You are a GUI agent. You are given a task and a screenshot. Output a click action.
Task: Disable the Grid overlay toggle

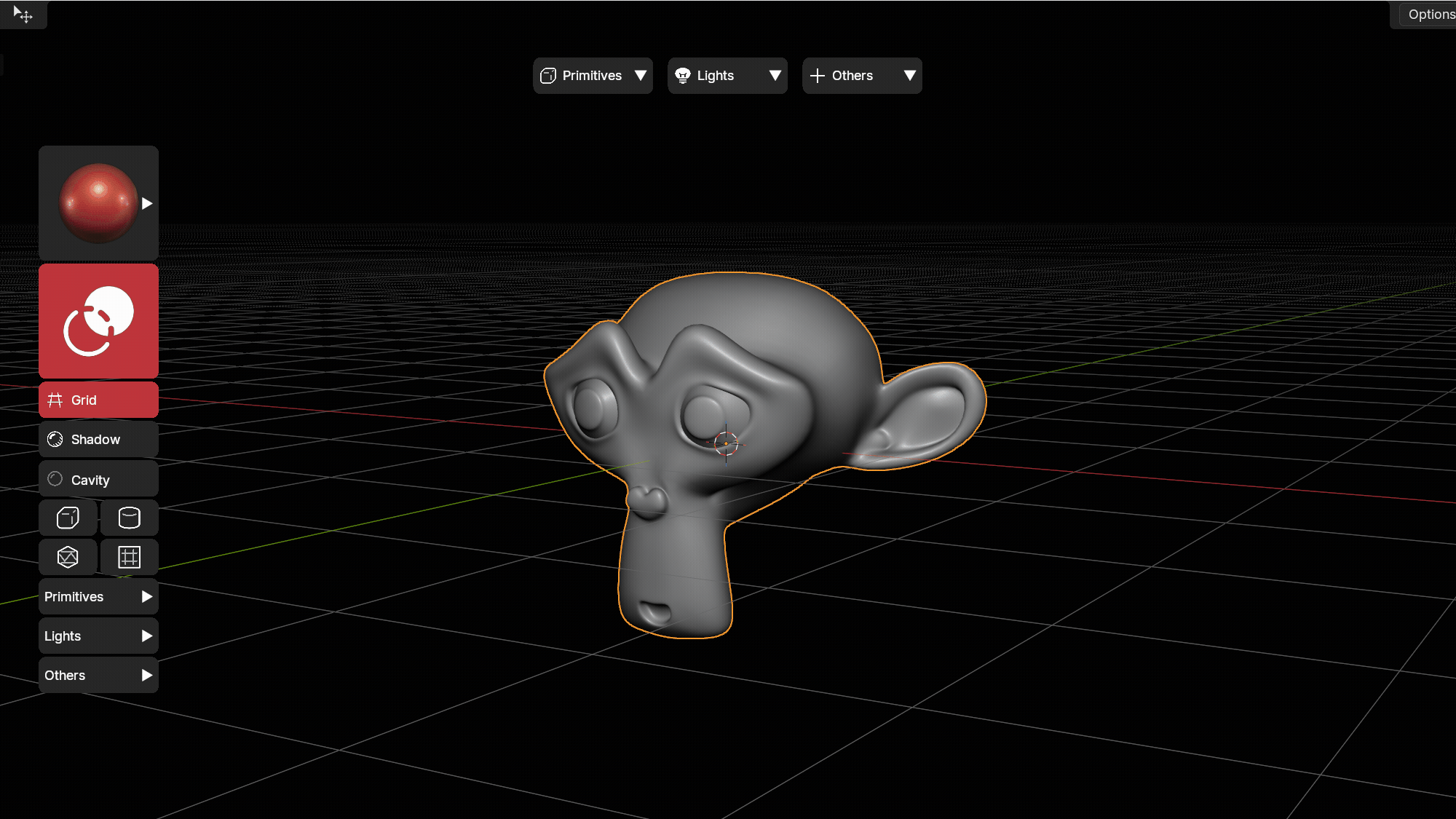click(x=98, y=400)
